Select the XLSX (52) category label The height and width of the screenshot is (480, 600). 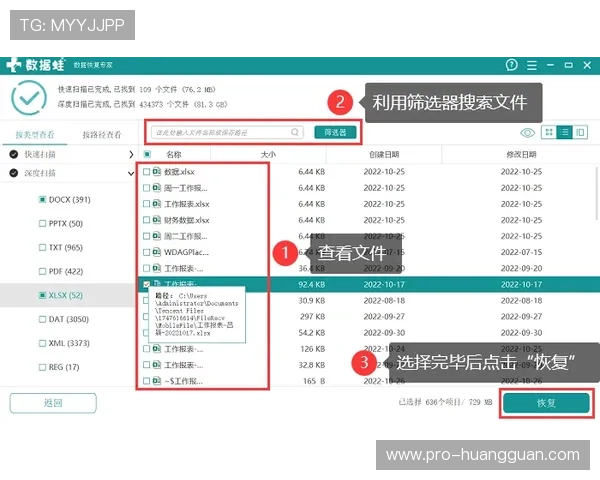click(x=65, y=295)
